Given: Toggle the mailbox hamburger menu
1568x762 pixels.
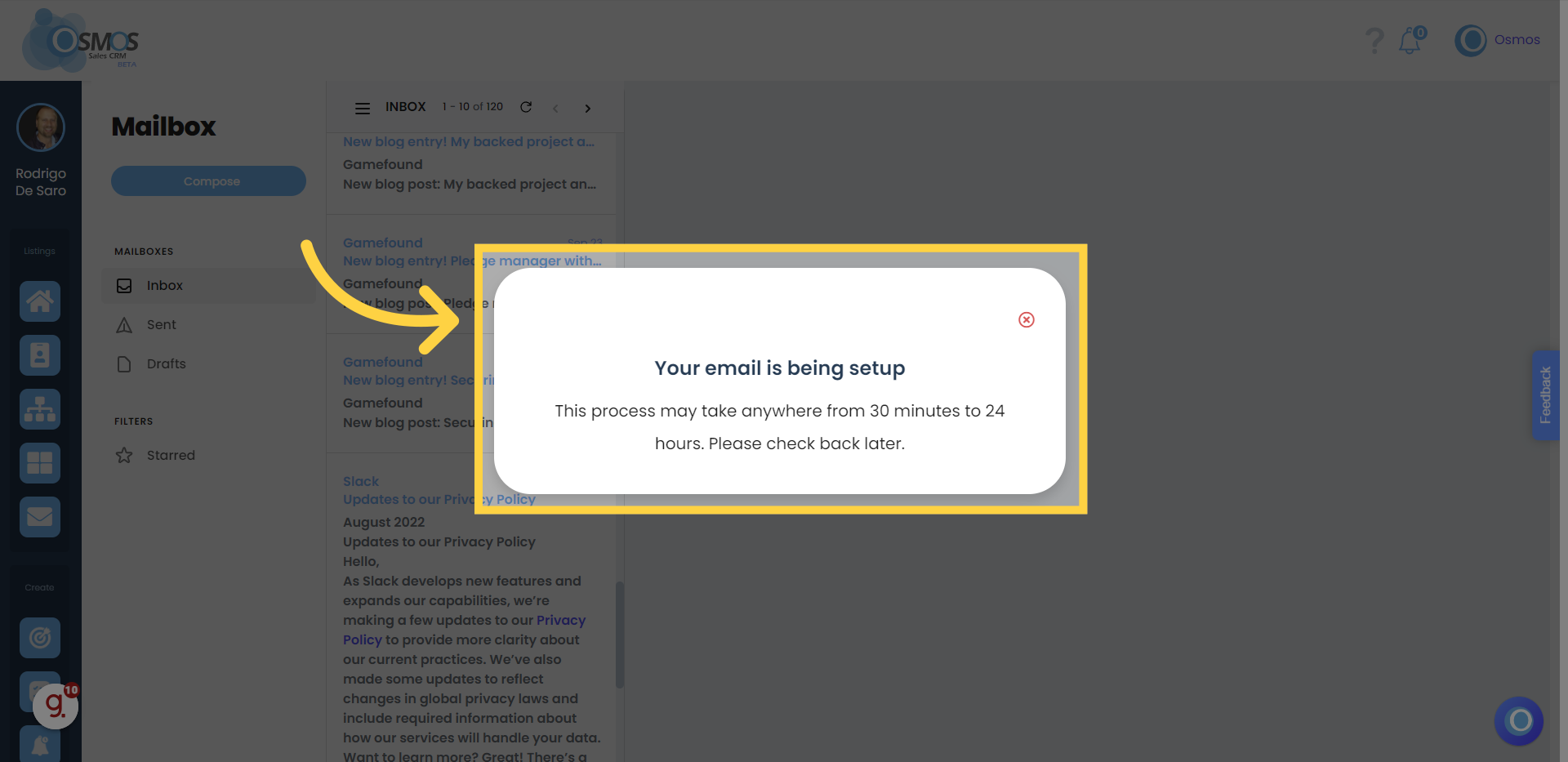Looking at the screenshot, I should pos(363,108).
